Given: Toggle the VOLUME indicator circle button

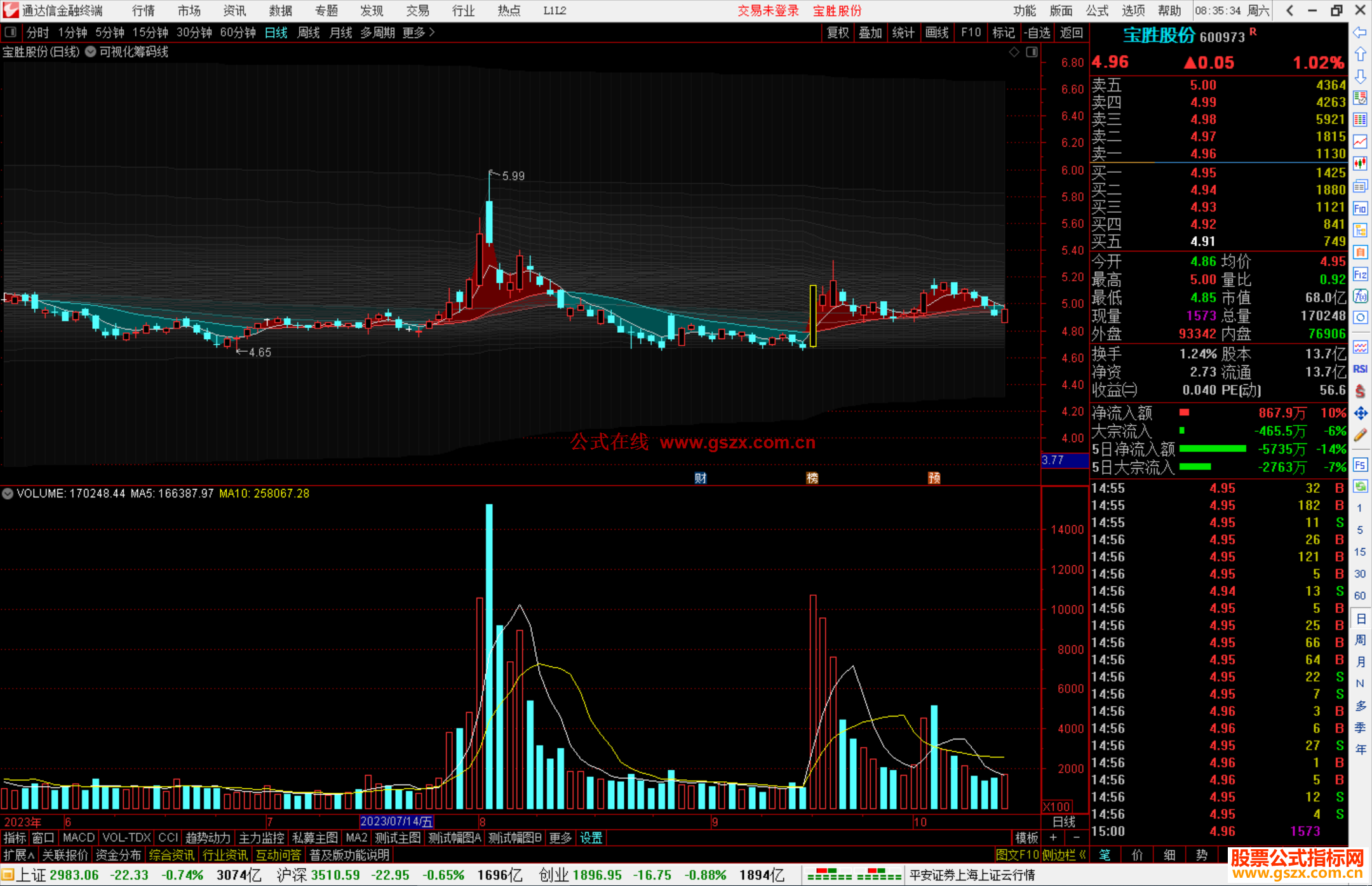Looking at the screenshot, I should [8, 493].
